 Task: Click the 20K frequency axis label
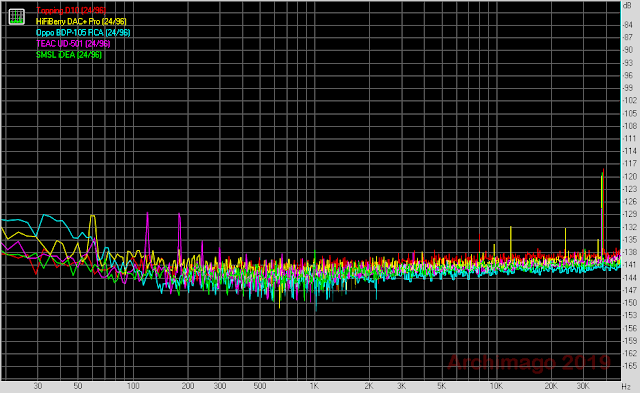[x=551, y=386]
